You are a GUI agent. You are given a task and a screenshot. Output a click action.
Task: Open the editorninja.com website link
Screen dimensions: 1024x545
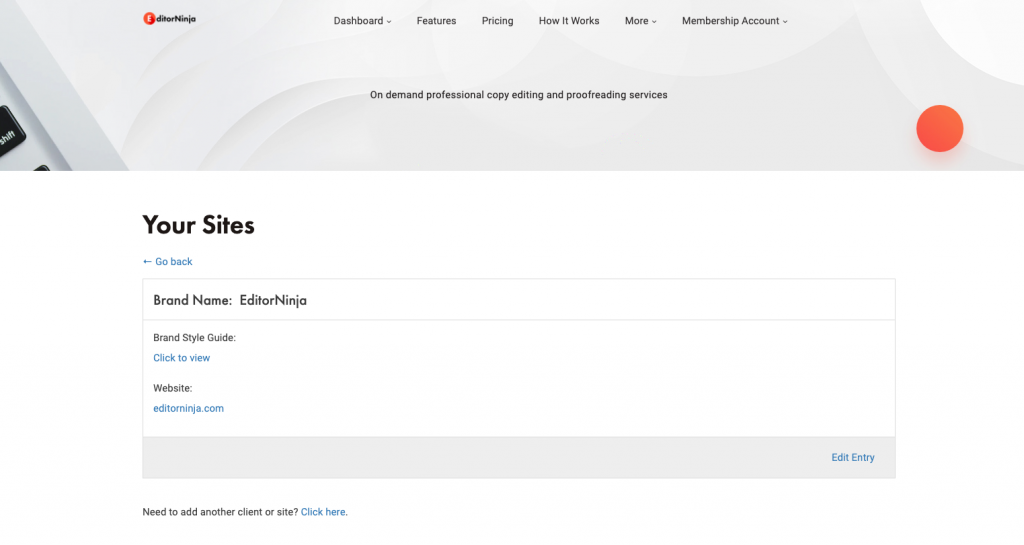pos(189,408)
